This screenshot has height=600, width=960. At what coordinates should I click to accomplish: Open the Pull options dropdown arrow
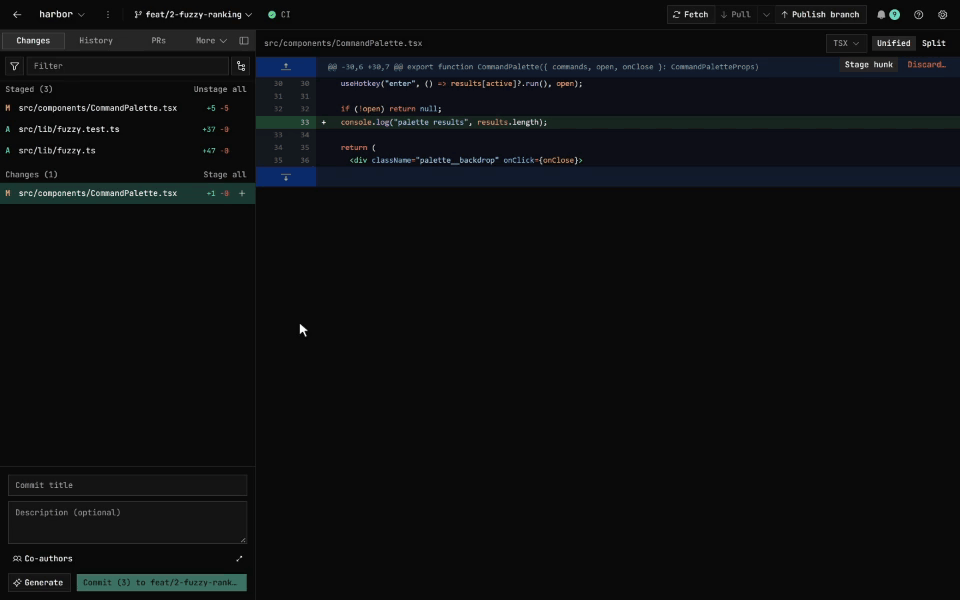click(766, 15)
